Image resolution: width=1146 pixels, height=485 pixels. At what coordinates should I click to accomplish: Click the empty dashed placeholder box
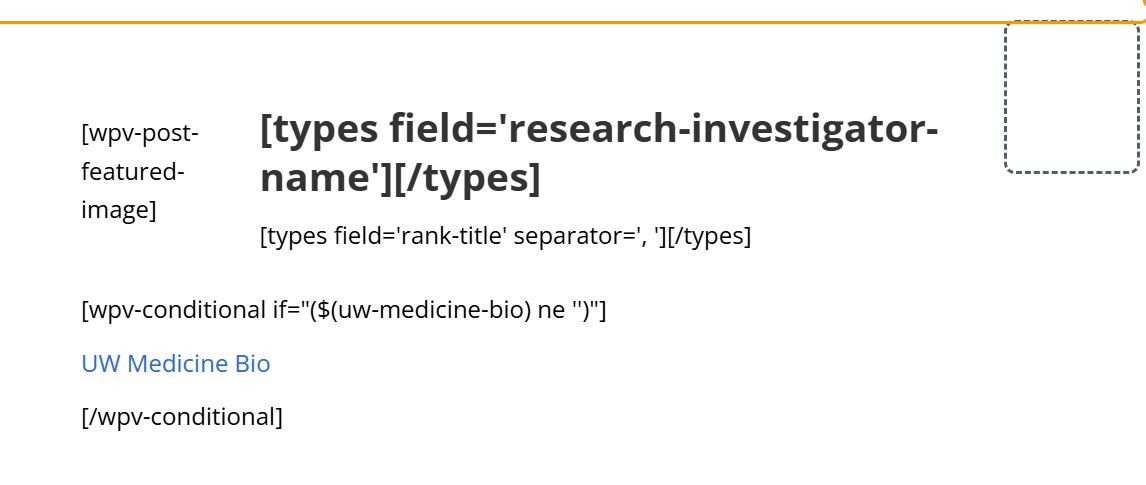pos(1071,98)
